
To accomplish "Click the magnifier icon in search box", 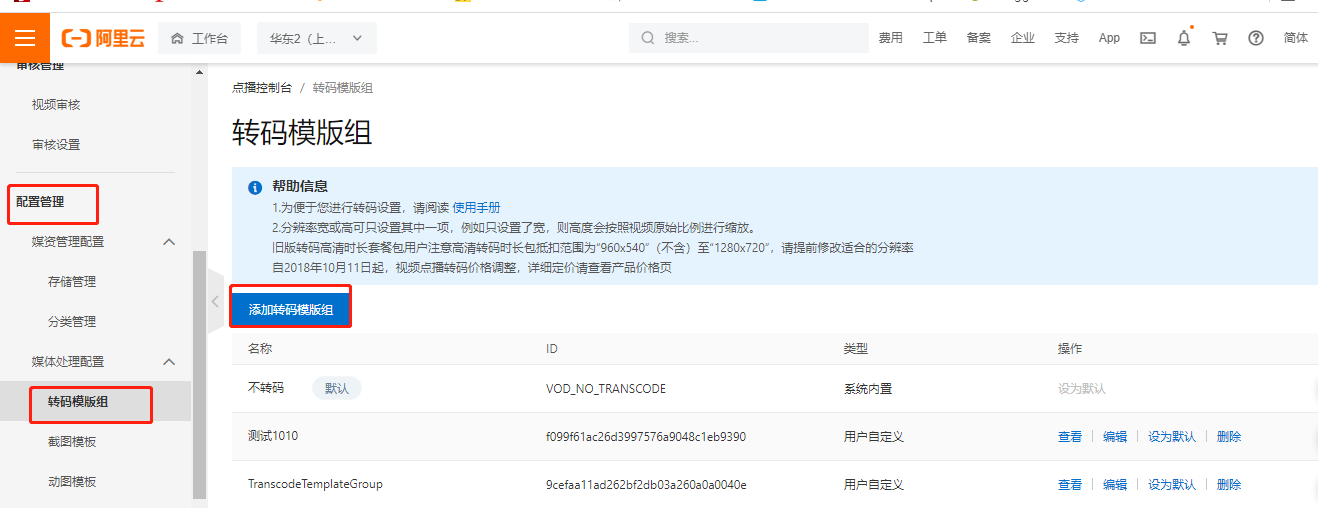I will click(648, 38).
